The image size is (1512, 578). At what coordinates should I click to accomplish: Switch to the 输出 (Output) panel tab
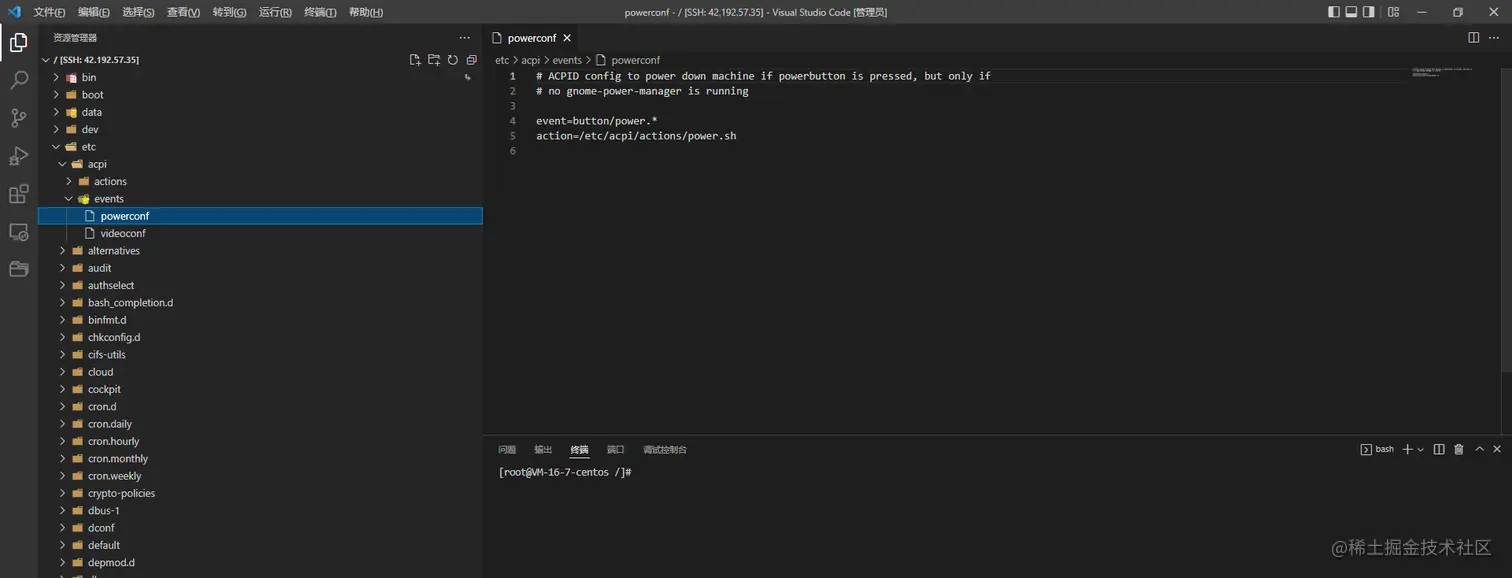[543, 450]
